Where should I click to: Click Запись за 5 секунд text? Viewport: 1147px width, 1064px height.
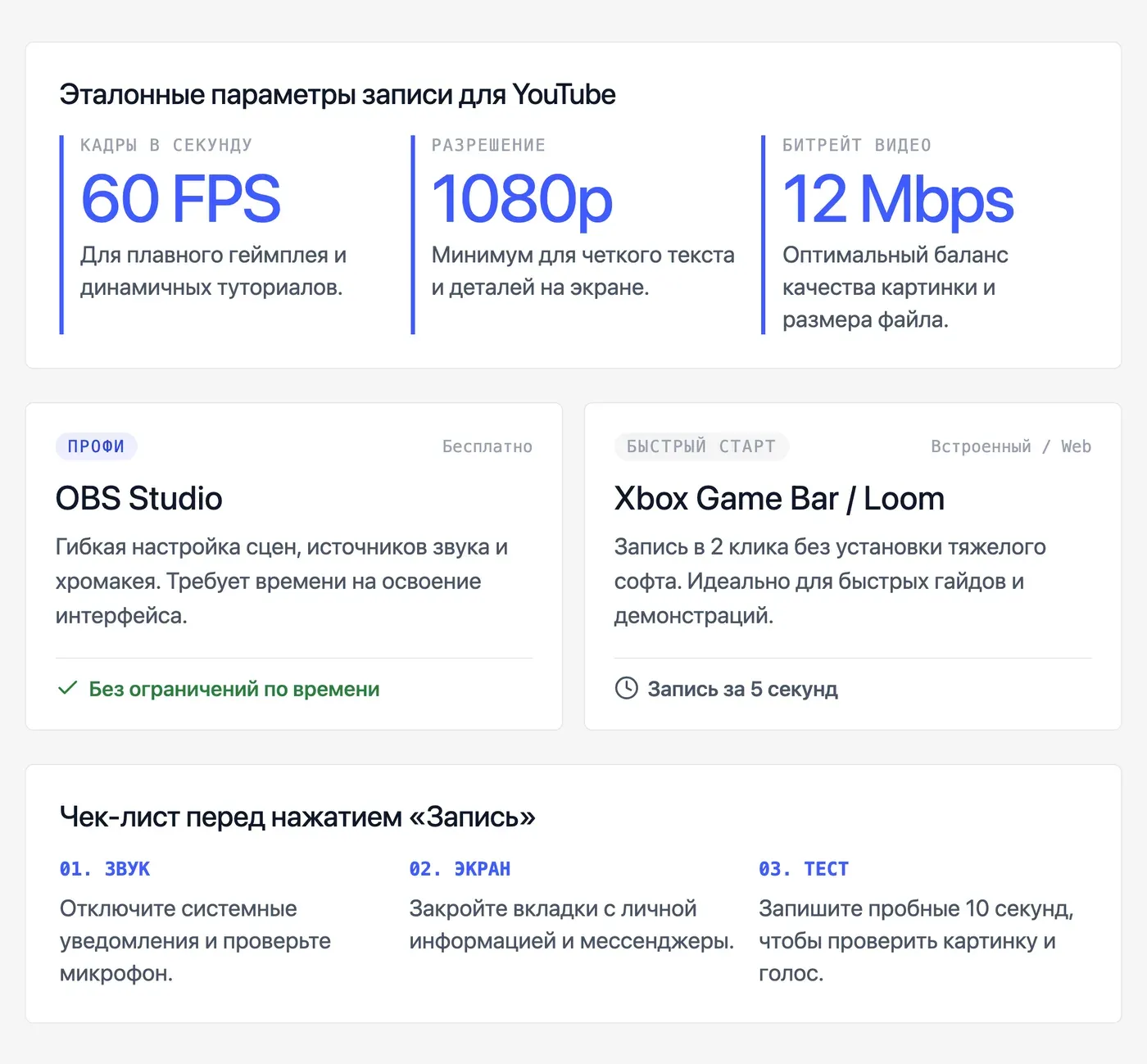point(743,689)
